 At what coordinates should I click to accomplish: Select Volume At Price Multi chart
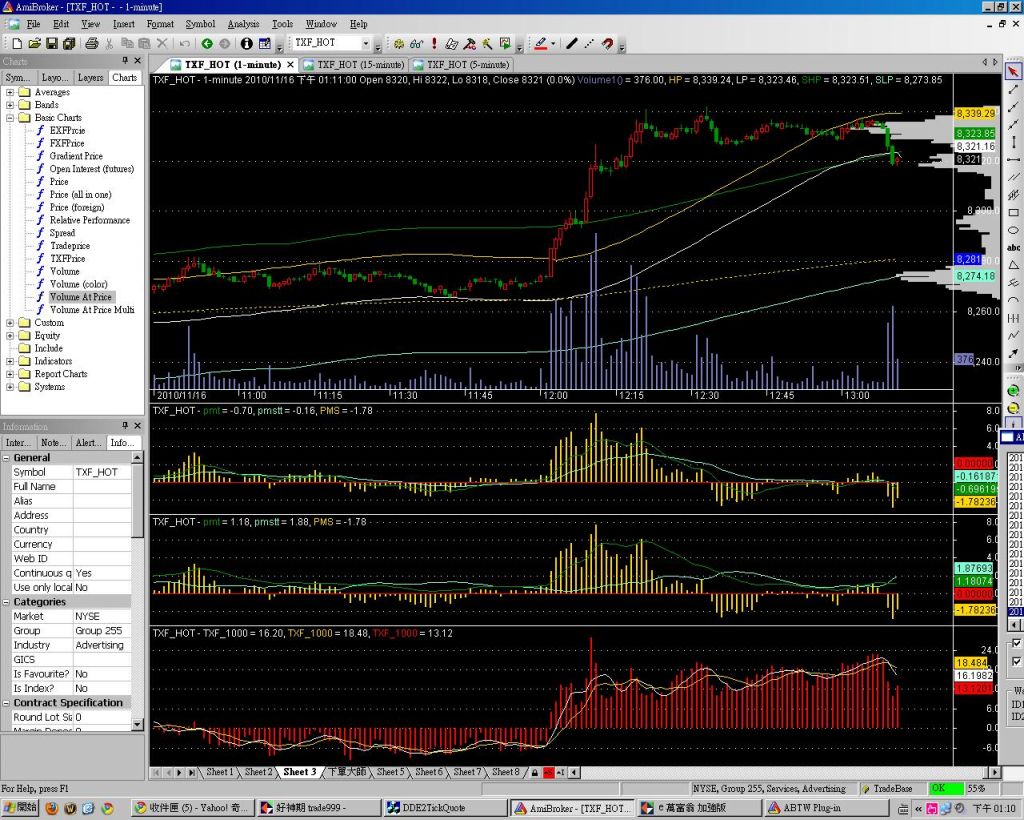pyautogui.click(x=92, y=310)
